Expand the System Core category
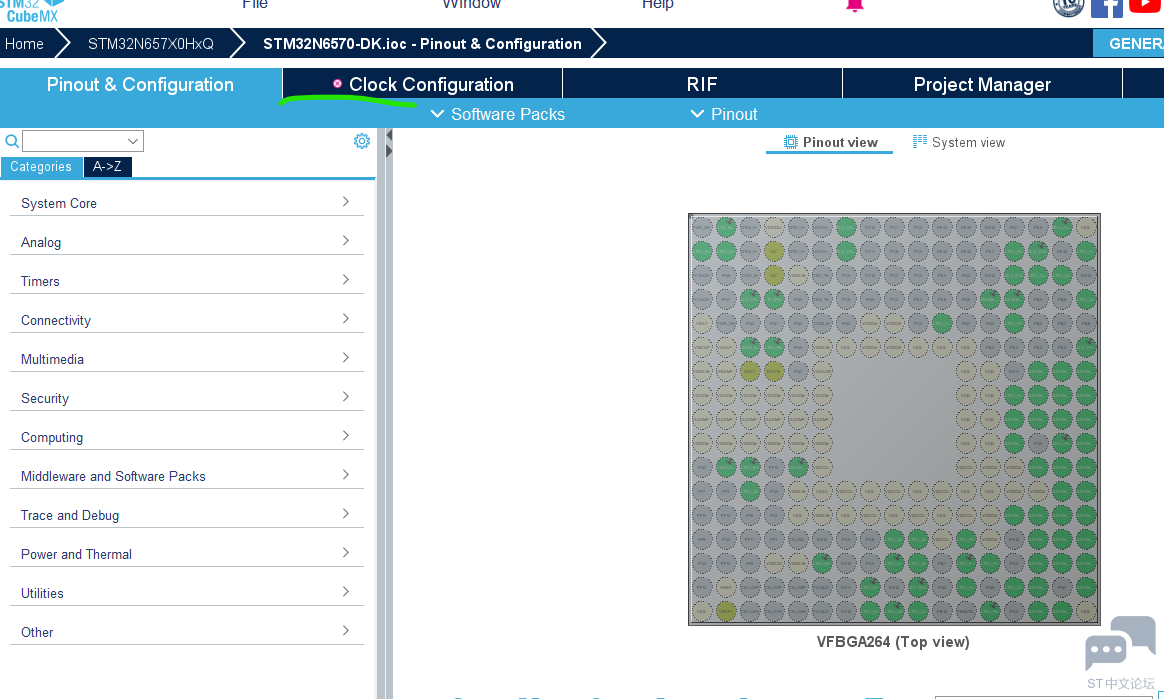 [186, 203]
